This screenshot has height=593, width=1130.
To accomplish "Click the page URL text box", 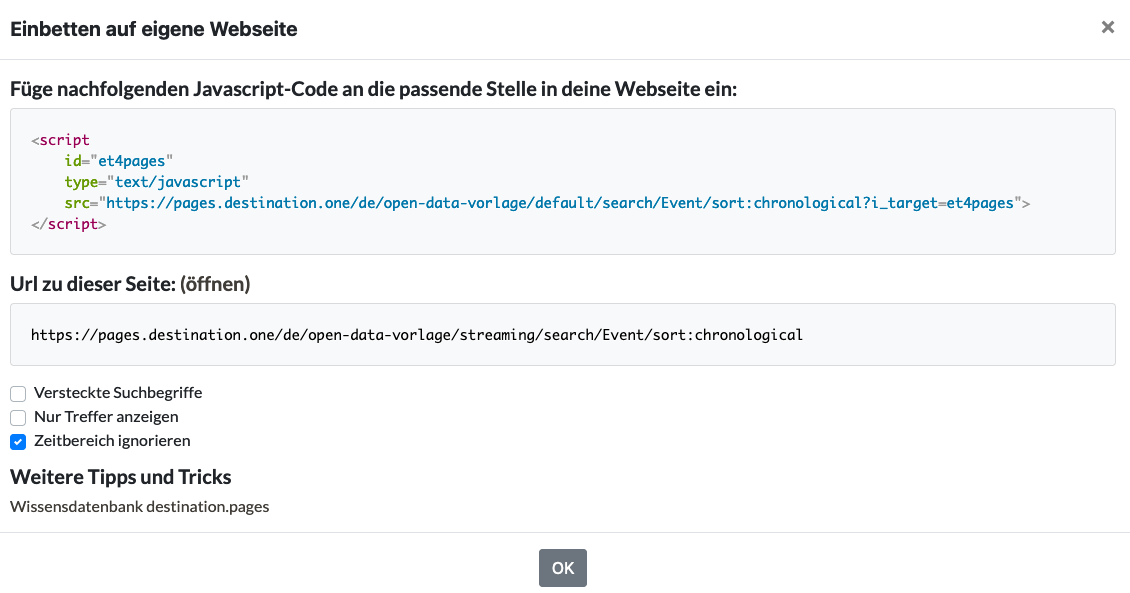I will point(563,334).
